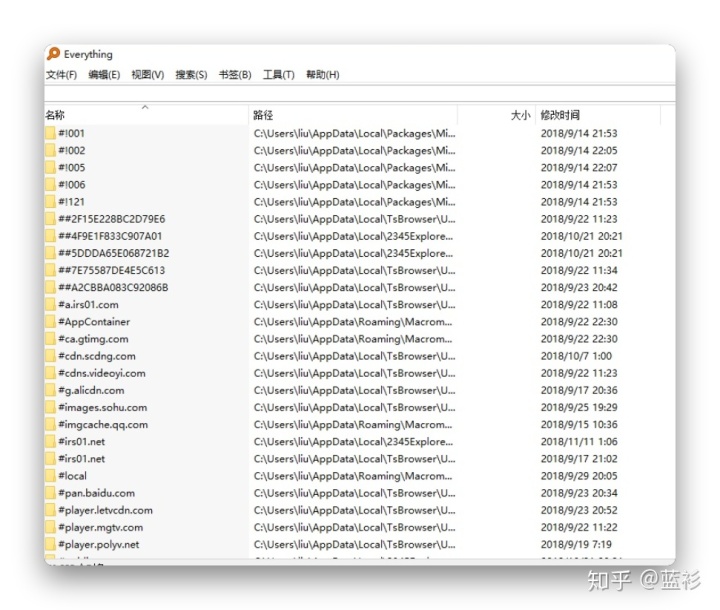Image resolution: width=720 pixels, height=610 pixels.
Task: Select folder icon of #!006
Action: pyautogui.click(x=50, y=185)
